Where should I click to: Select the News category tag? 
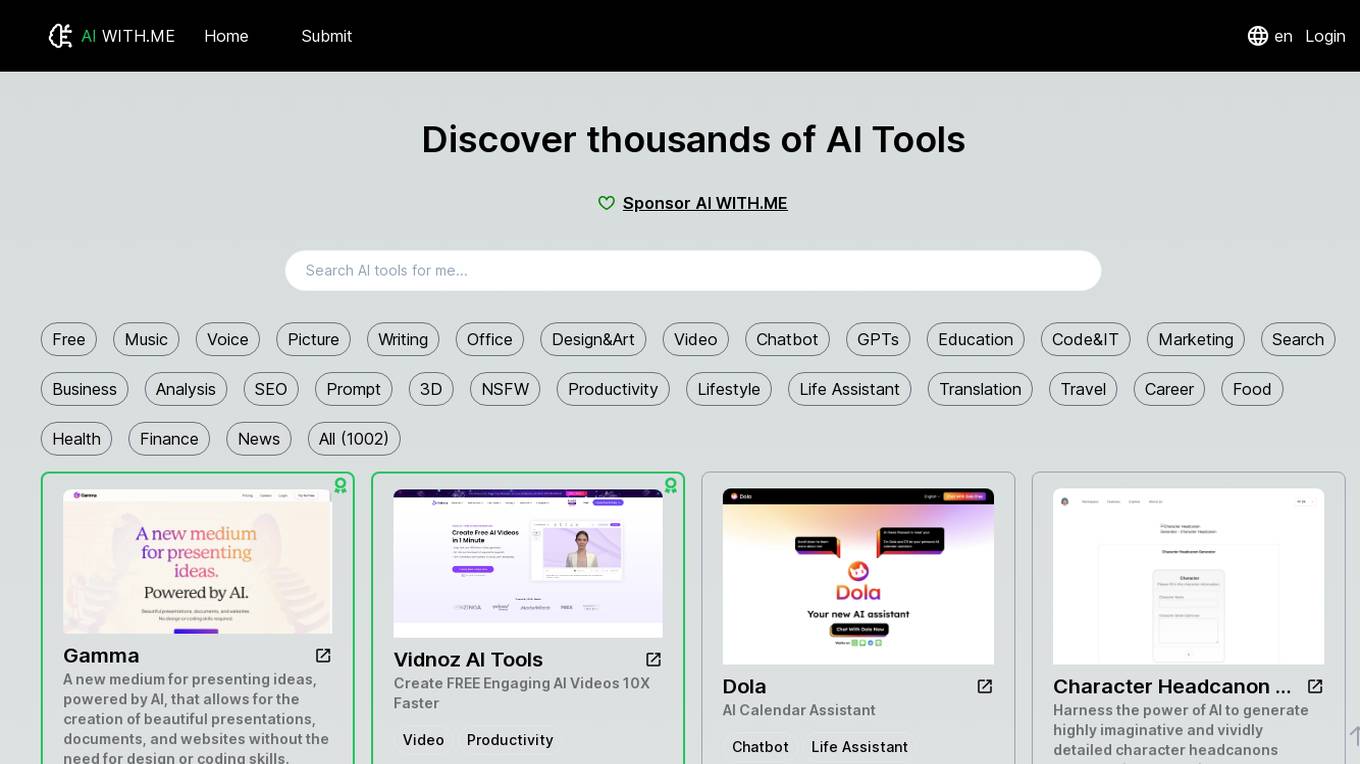259,439
